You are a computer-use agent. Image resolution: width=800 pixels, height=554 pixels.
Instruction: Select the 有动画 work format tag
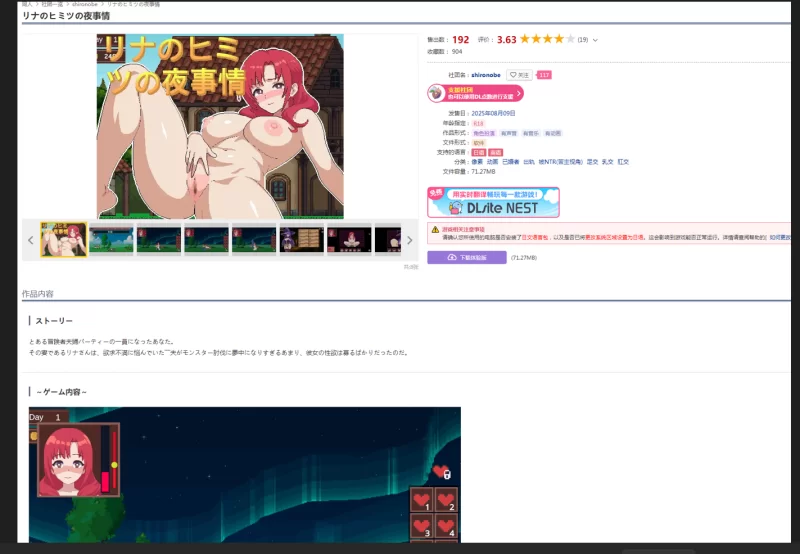tap(553, 133)
